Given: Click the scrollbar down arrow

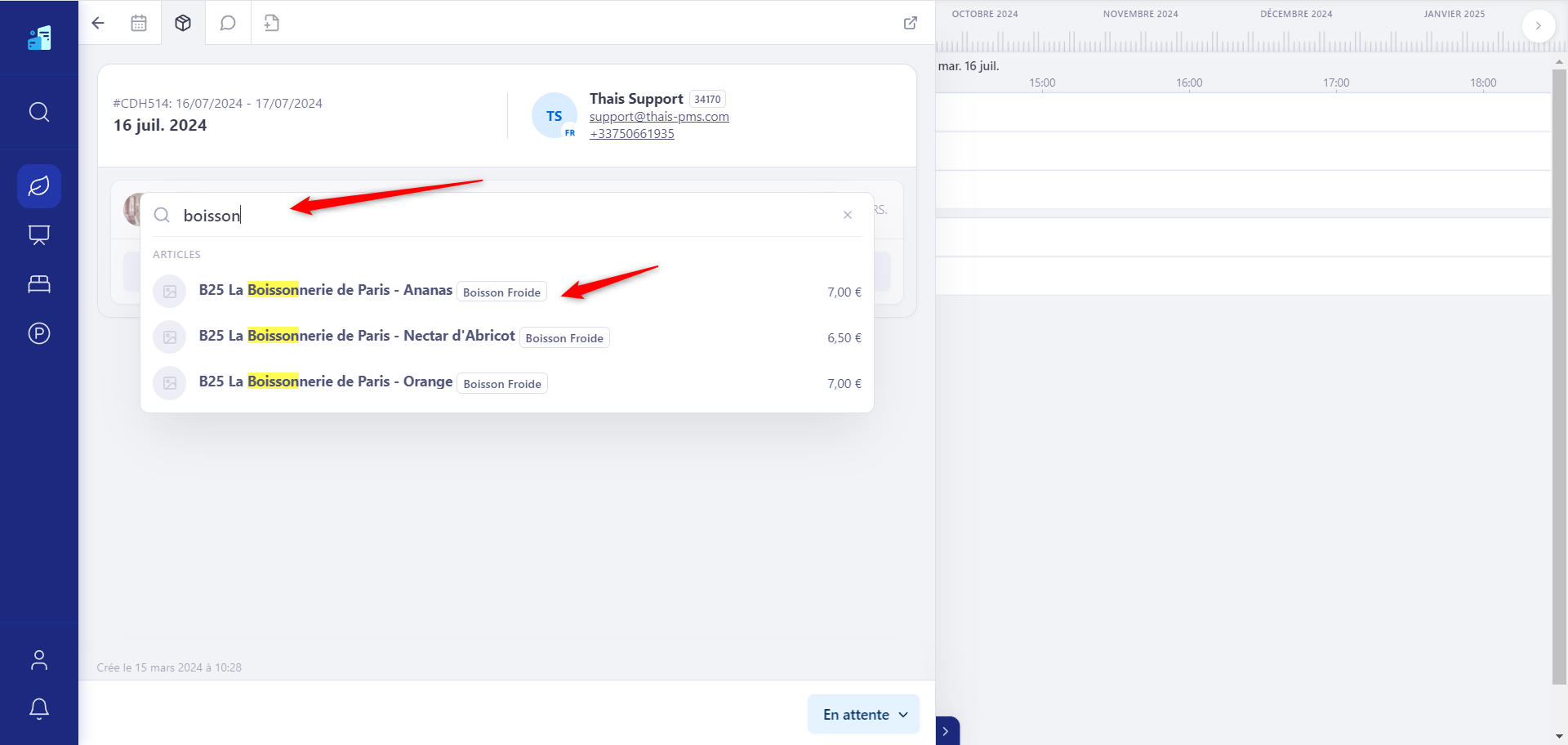Looking at the screenshot, I should tap(1560, 737).
